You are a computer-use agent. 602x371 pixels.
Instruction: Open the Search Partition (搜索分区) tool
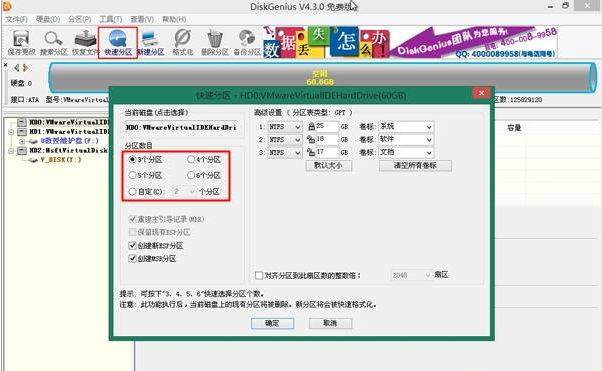coord(53,43)
